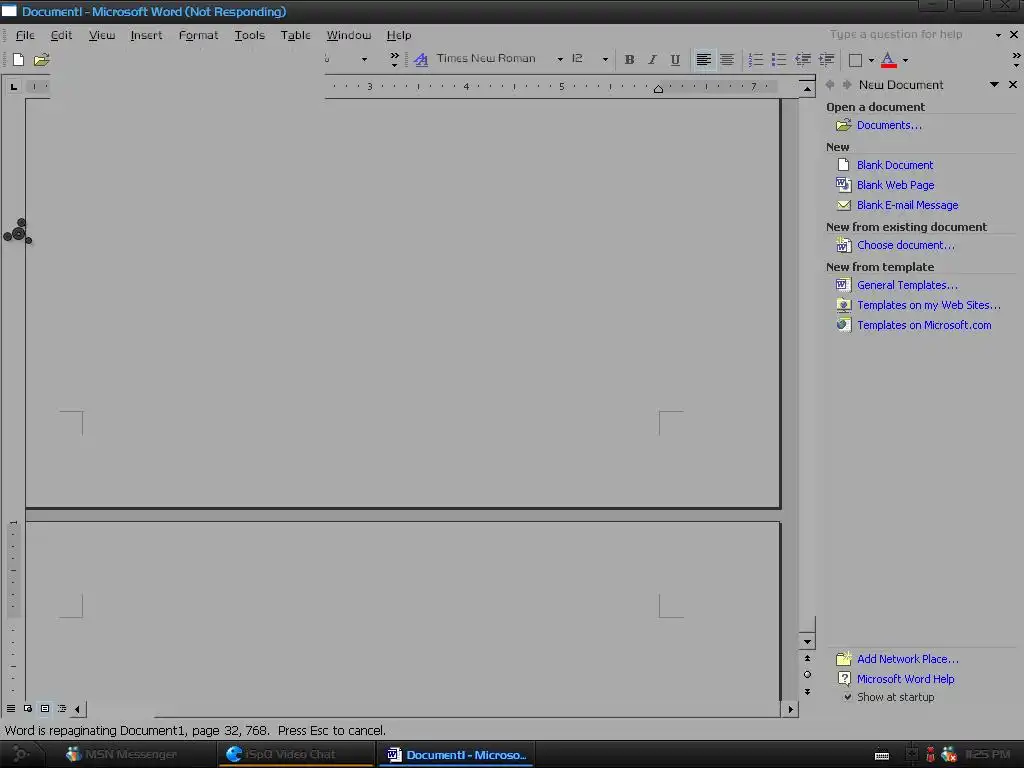The width and height of the screenshot is (1024, 768).
Task: Open the Format menu
Action: click(x=199, y=35)
